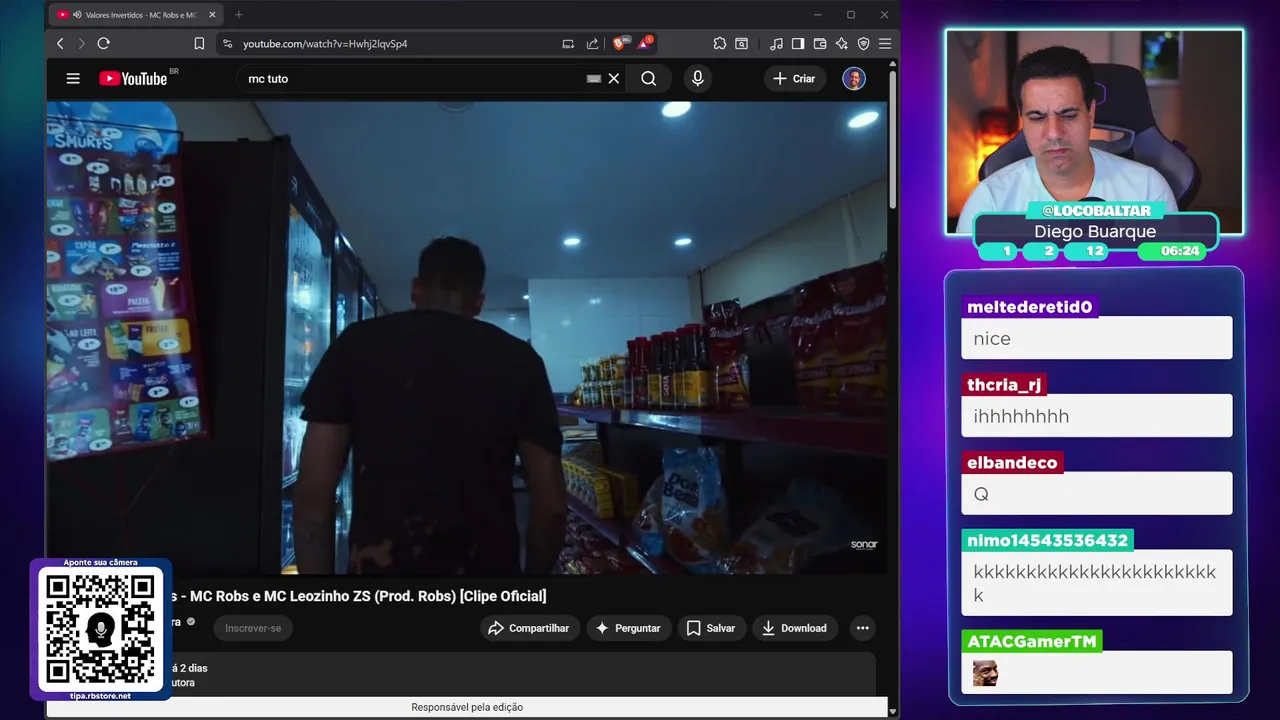Click the Inscrever-se subscribe button
The image size is (1280, 720).
[253, 628]
